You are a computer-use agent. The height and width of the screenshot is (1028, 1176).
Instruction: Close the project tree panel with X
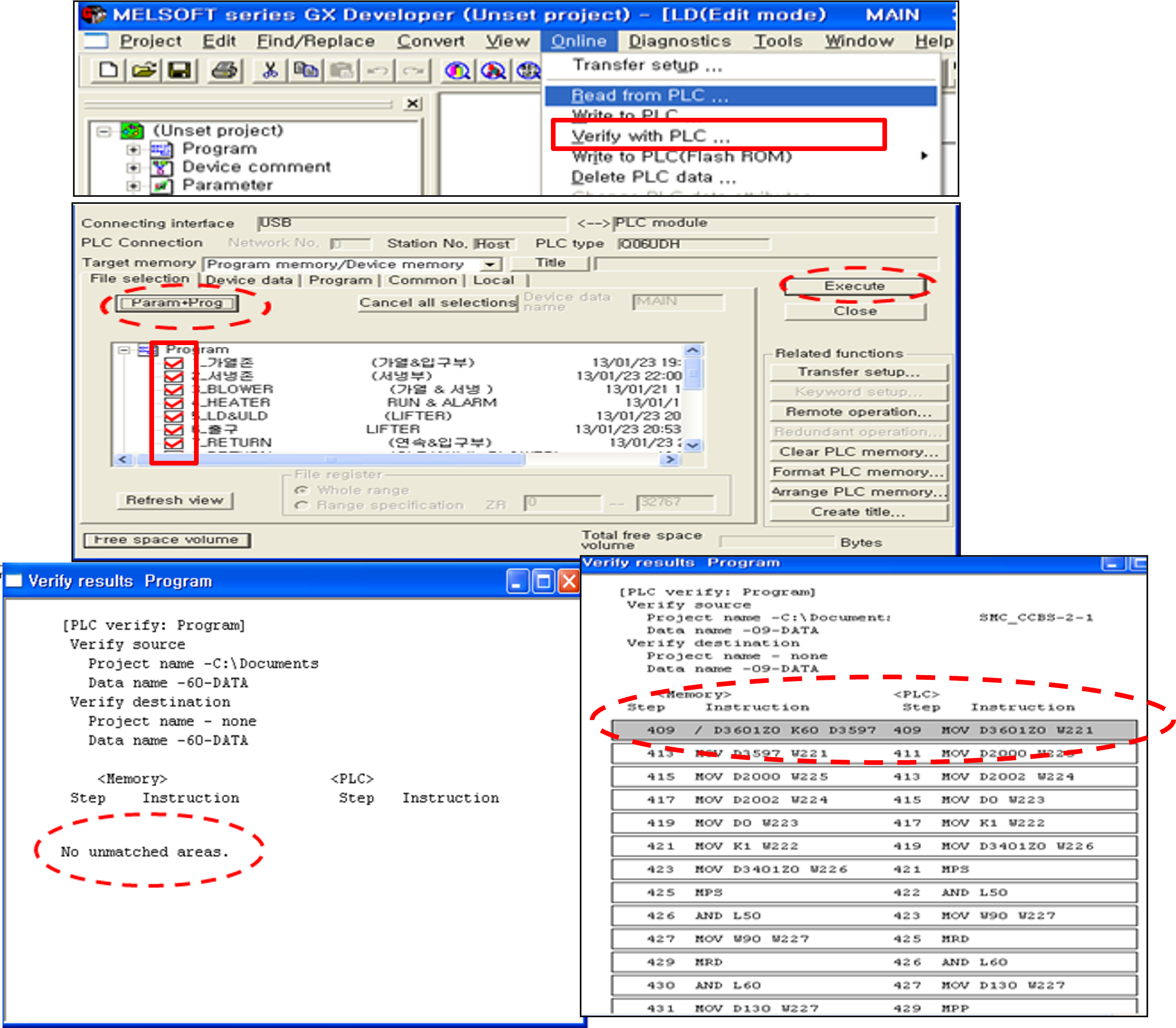click(x=412, y=103)
